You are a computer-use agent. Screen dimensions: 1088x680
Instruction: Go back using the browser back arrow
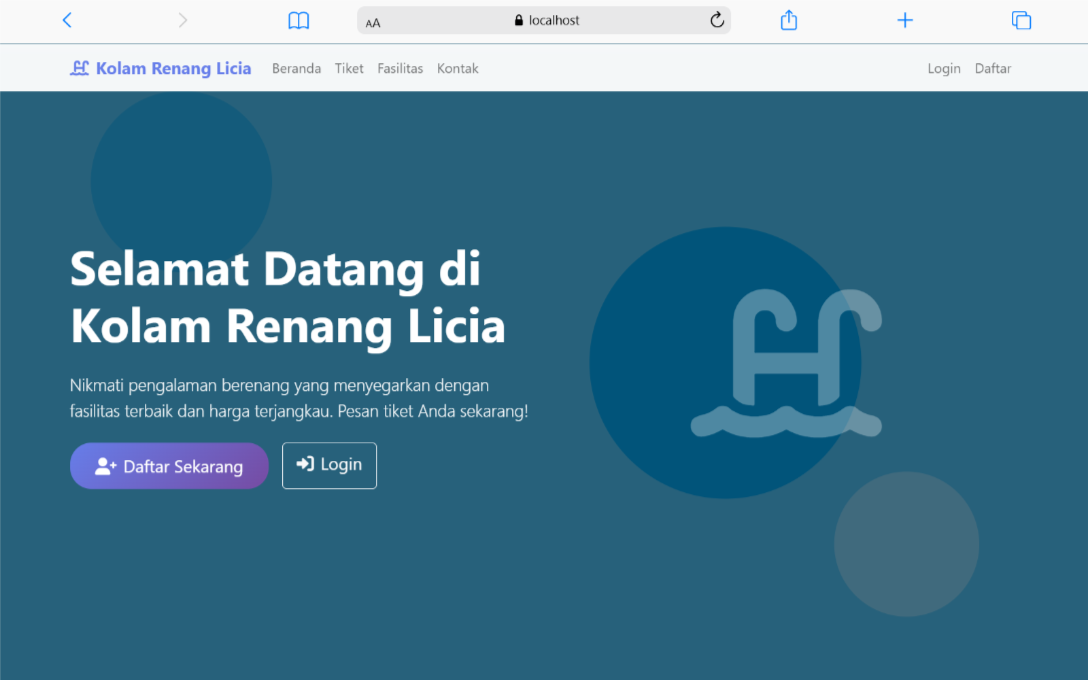click(67, 20)
